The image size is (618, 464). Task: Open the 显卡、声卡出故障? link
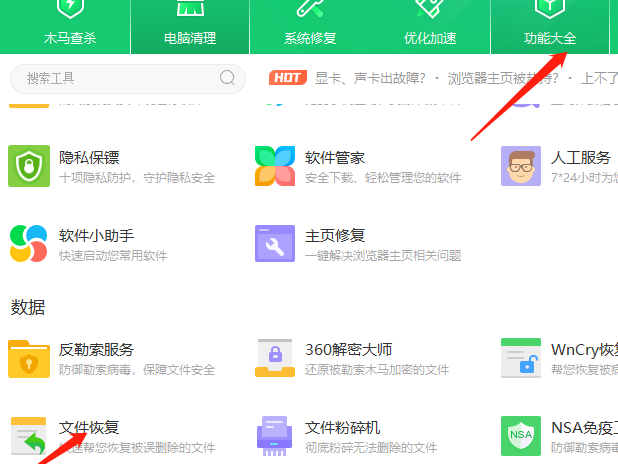(370, 78)
